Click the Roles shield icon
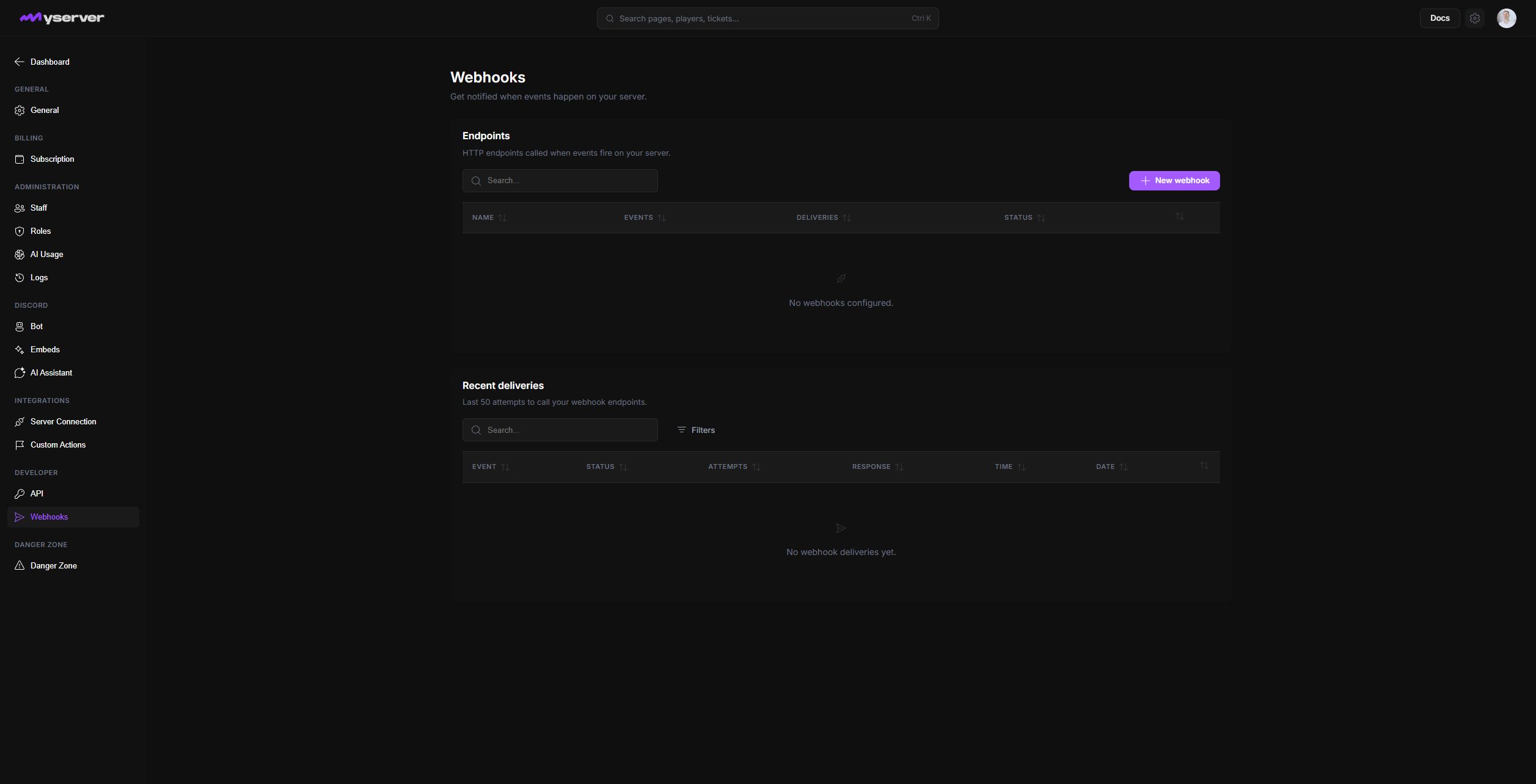 pos(20,231)
